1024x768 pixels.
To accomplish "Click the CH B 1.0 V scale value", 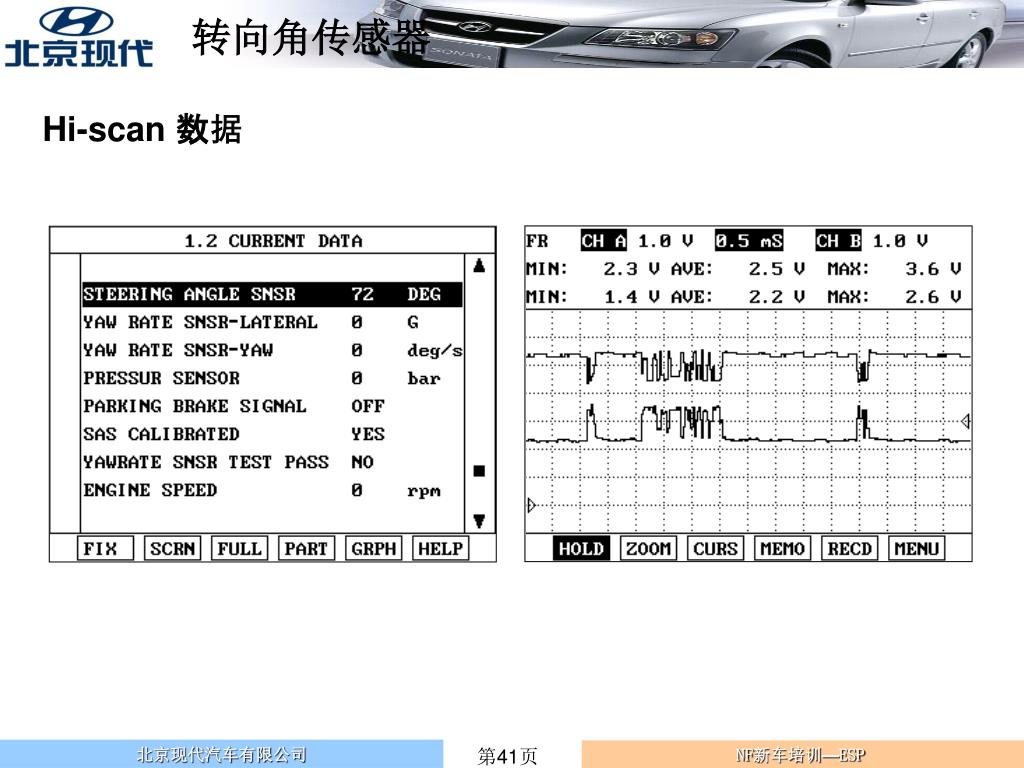I will pyautogui.click(x=900, y=241).
